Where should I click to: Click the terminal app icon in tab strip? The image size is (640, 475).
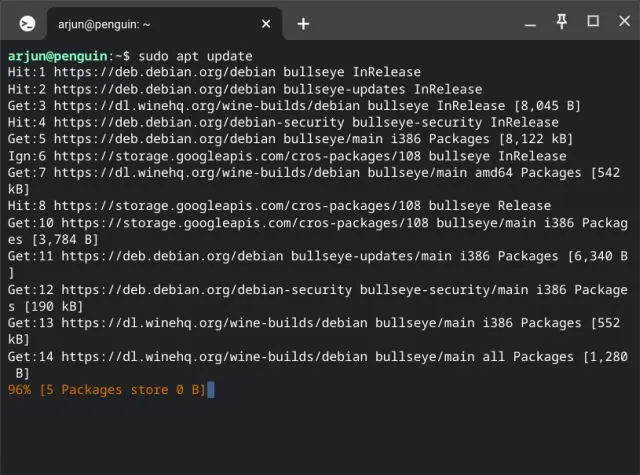click(x=29, y=23)
